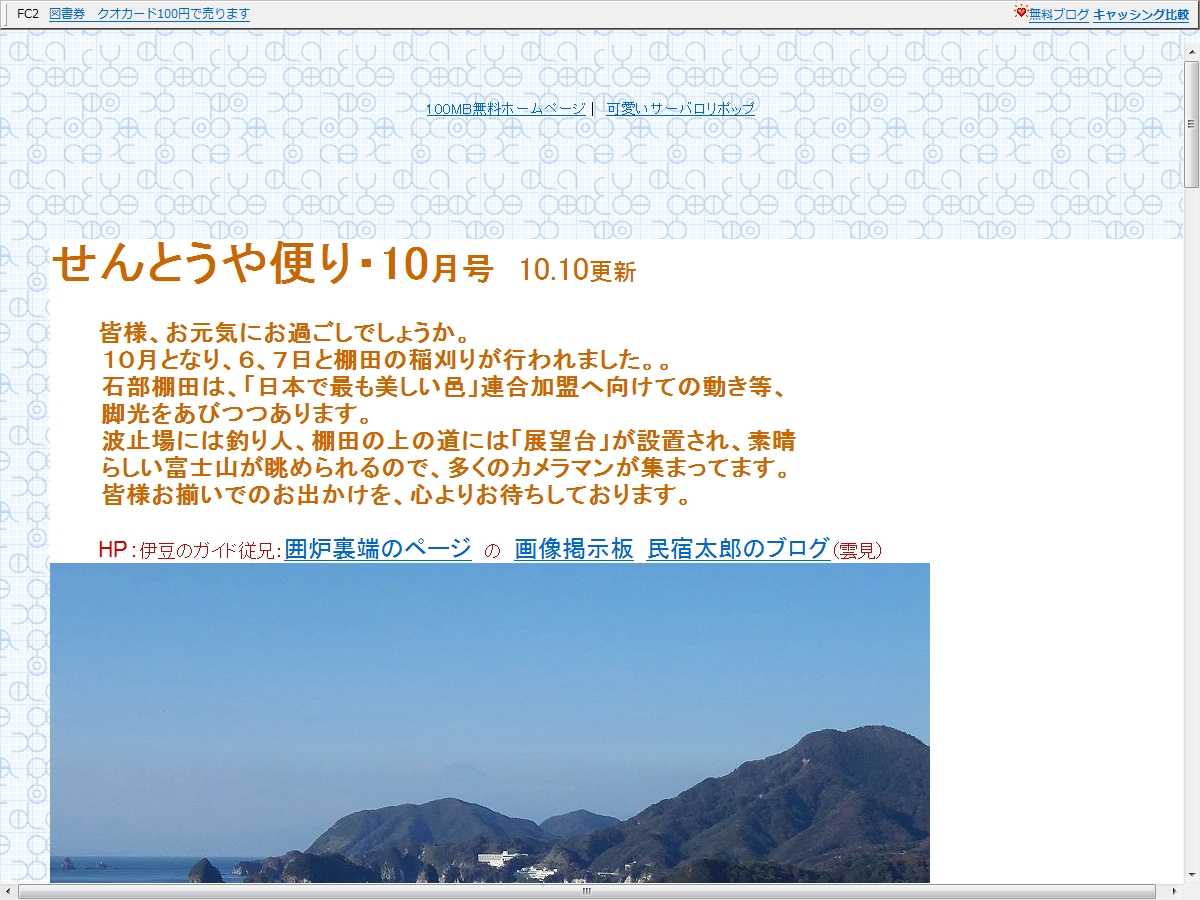Click the line beginning 波止場には釣り人
The width and height of the screenshot is (1200, 900).
(x=449, y=441)
